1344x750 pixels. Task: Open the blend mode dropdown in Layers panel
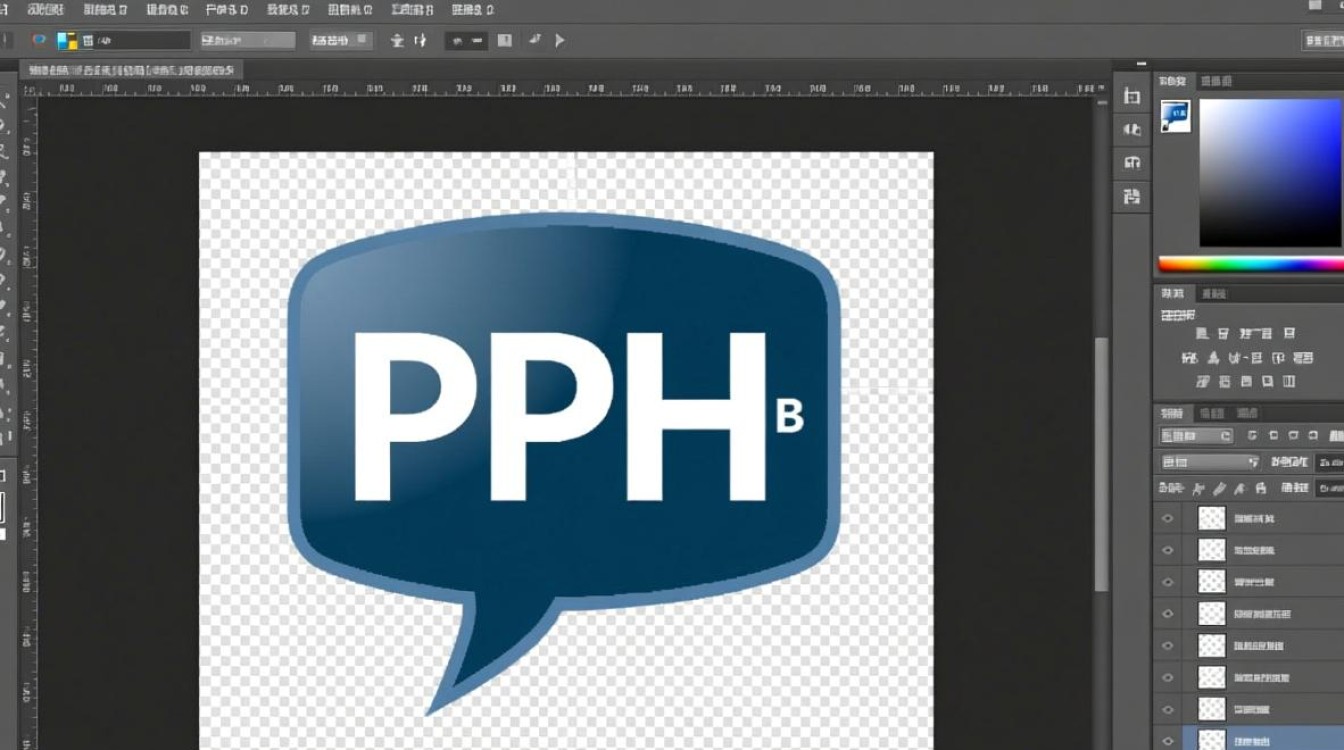pyautogui.click(x=1209, y=462)
